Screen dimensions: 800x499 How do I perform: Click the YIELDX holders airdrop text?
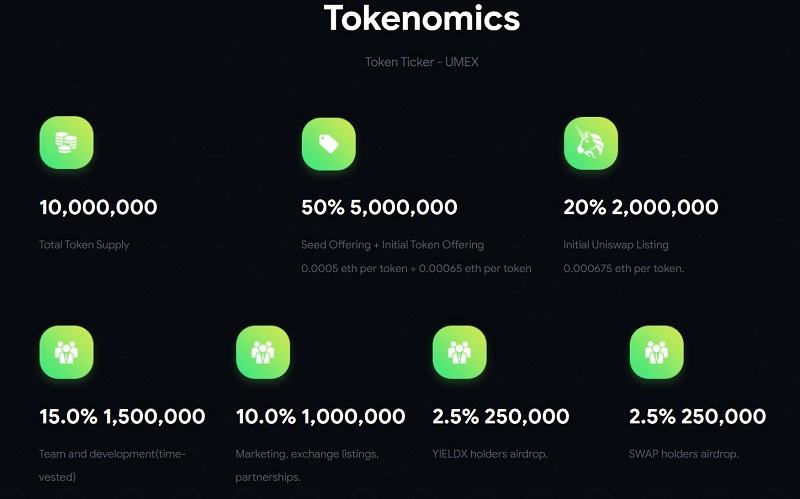click(x=488, y=454)
